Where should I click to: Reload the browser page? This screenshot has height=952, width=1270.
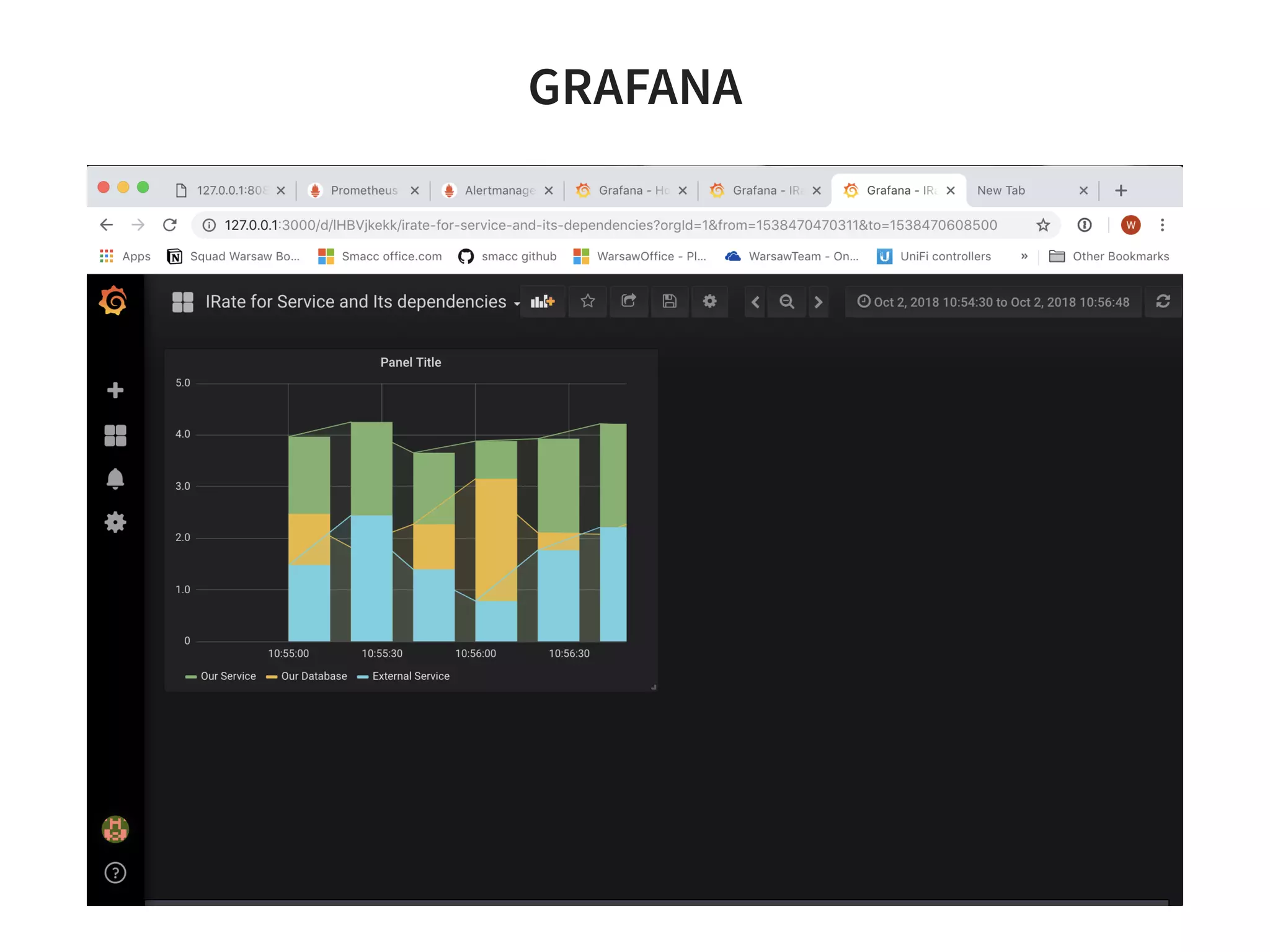point(170,225)
